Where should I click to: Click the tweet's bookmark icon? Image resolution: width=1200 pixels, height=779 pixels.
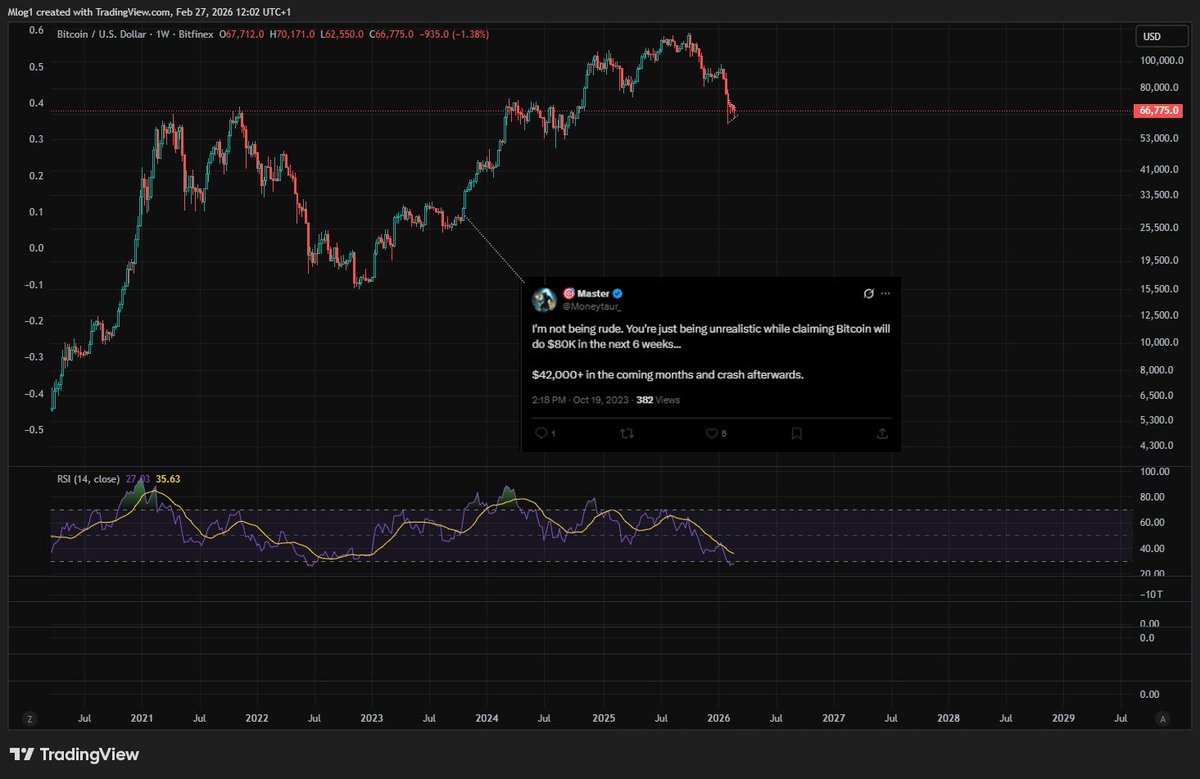797,433
